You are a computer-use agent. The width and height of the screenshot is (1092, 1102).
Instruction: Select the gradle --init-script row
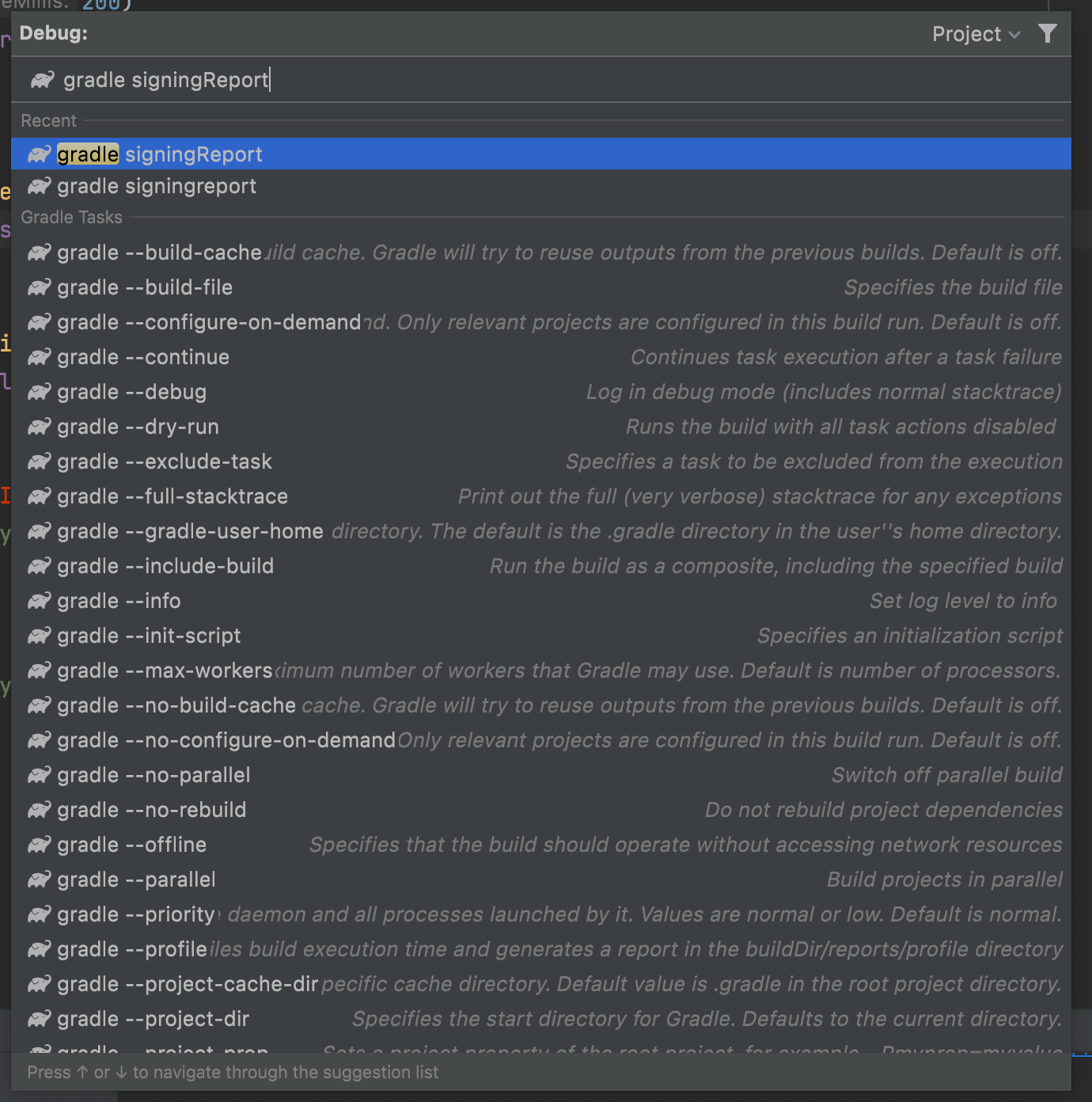click(541, 636)
